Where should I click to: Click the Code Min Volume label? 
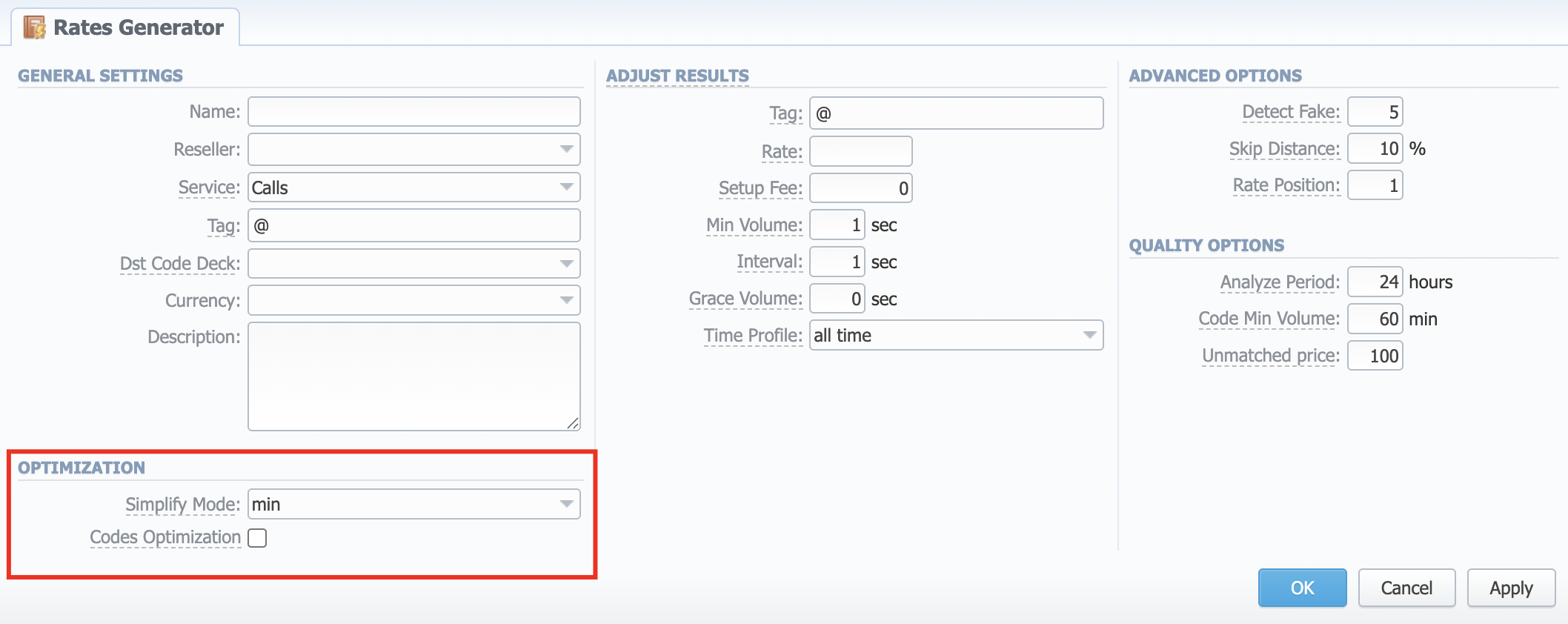pyautogui.click(x=1269, y=319)
